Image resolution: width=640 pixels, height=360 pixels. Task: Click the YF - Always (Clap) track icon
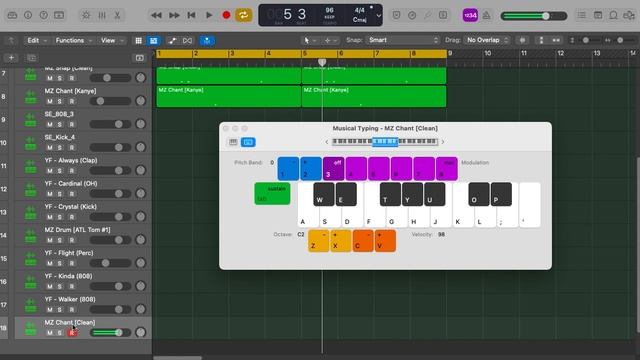click(31, 166)
